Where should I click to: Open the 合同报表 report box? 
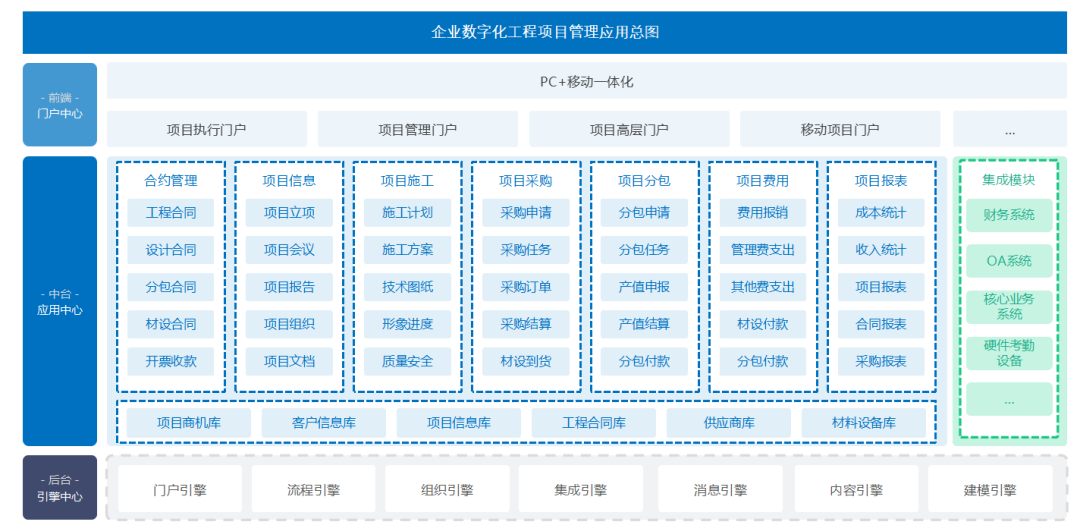[882, 324]
